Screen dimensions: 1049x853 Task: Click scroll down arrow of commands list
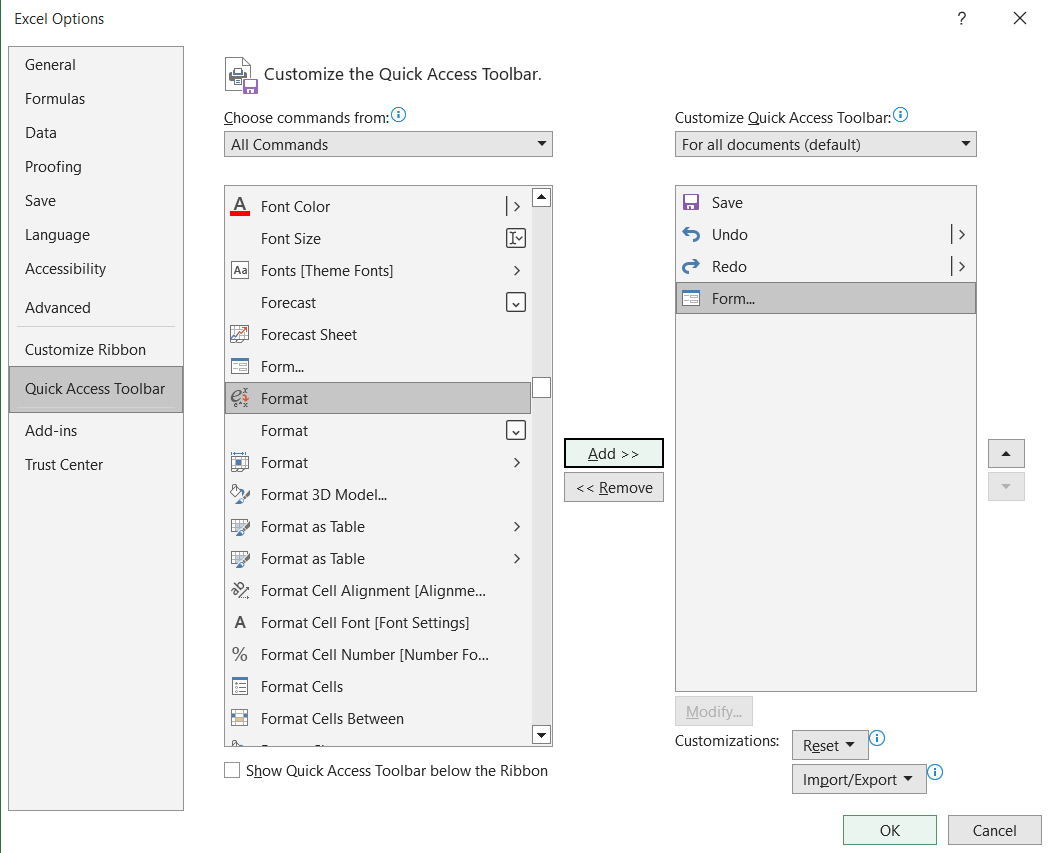[x=541, y=735]
